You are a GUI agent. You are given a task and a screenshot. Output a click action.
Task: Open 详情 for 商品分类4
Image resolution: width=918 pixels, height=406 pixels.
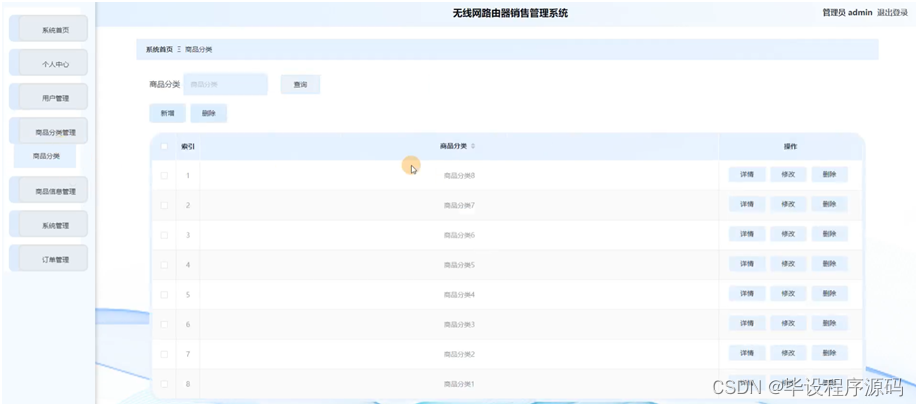[747, 294]
